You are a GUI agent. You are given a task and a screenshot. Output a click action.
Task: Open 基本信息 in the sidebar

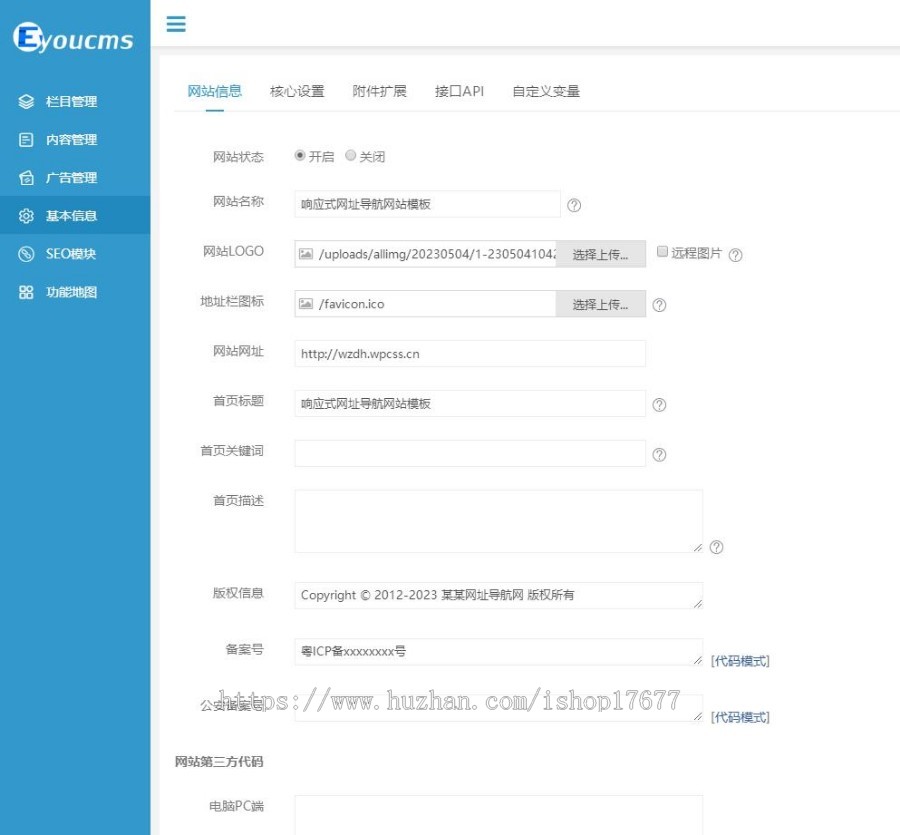pyautogui.click(x=75, y=216)
